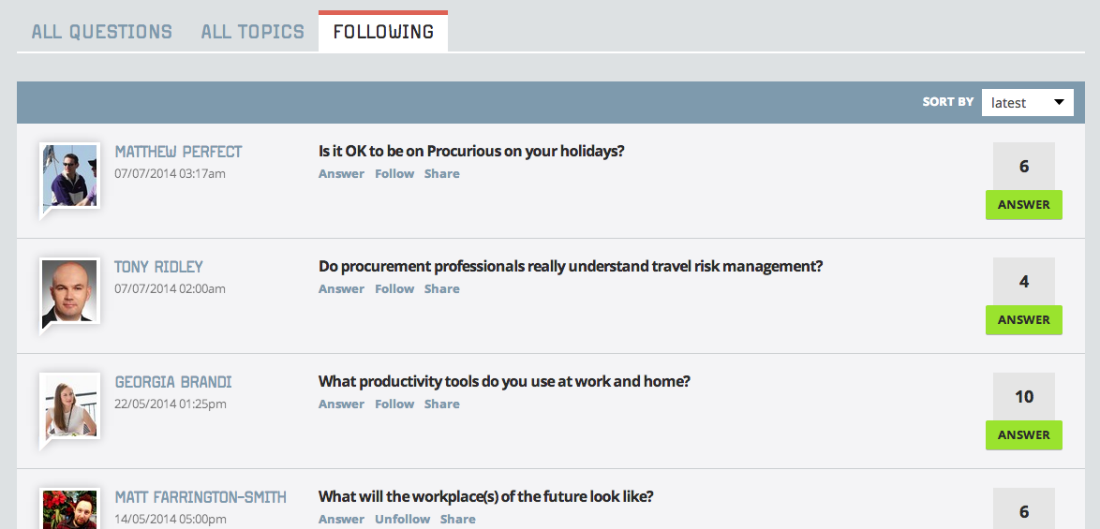Share the productivity tools question

tap(442, 404)
